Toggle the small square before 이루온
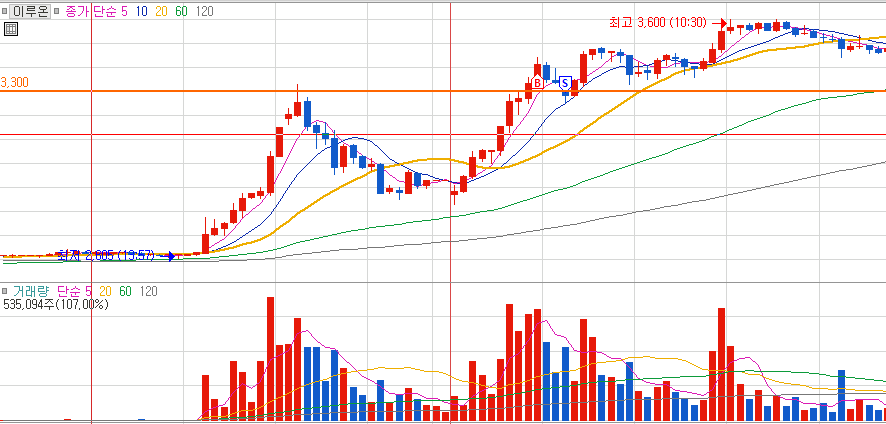886x424 pixels. click(x=5, y=11)
